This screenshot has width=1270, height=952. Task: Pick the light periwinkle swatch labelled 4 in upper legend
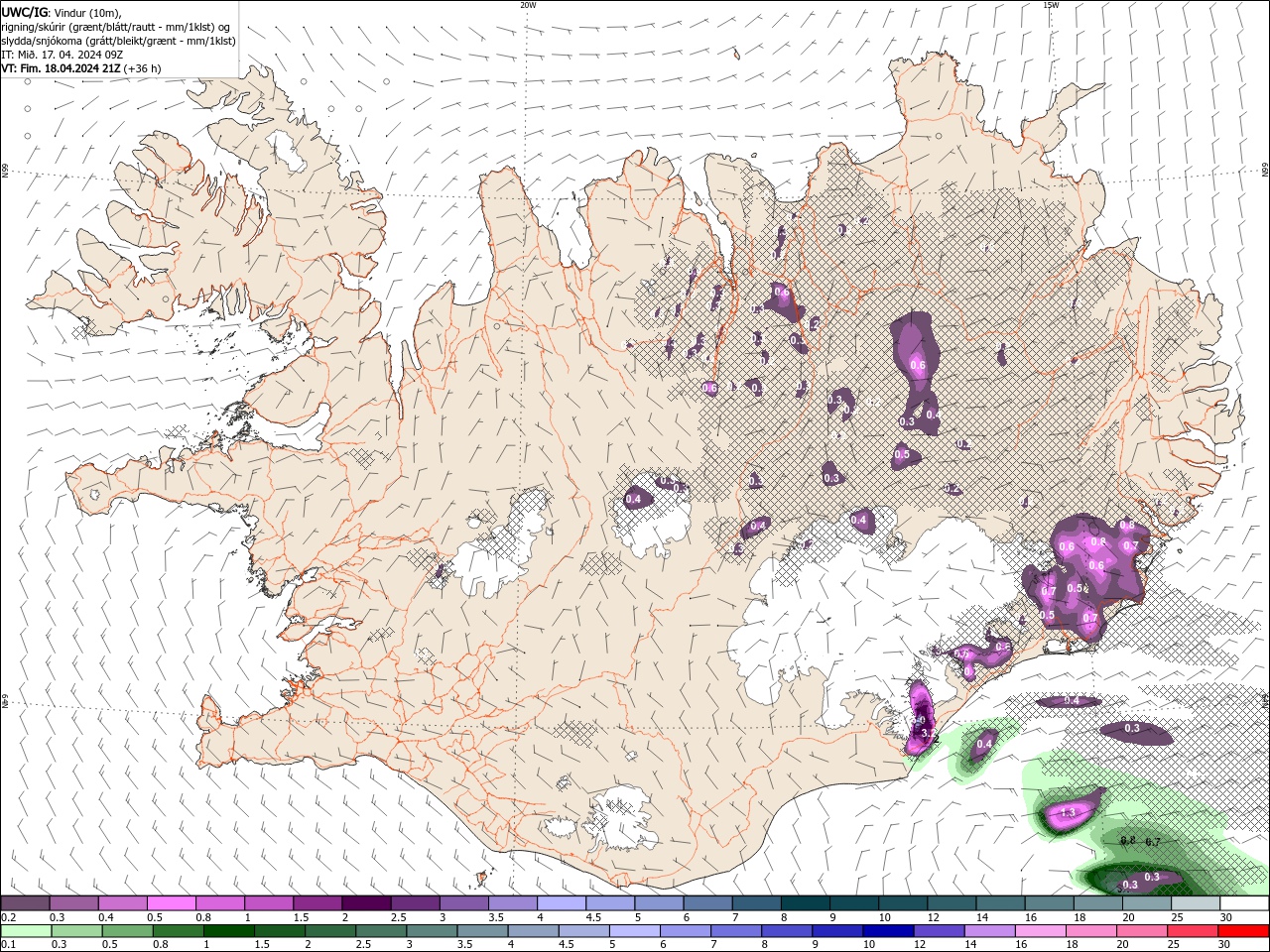(562, 903)
